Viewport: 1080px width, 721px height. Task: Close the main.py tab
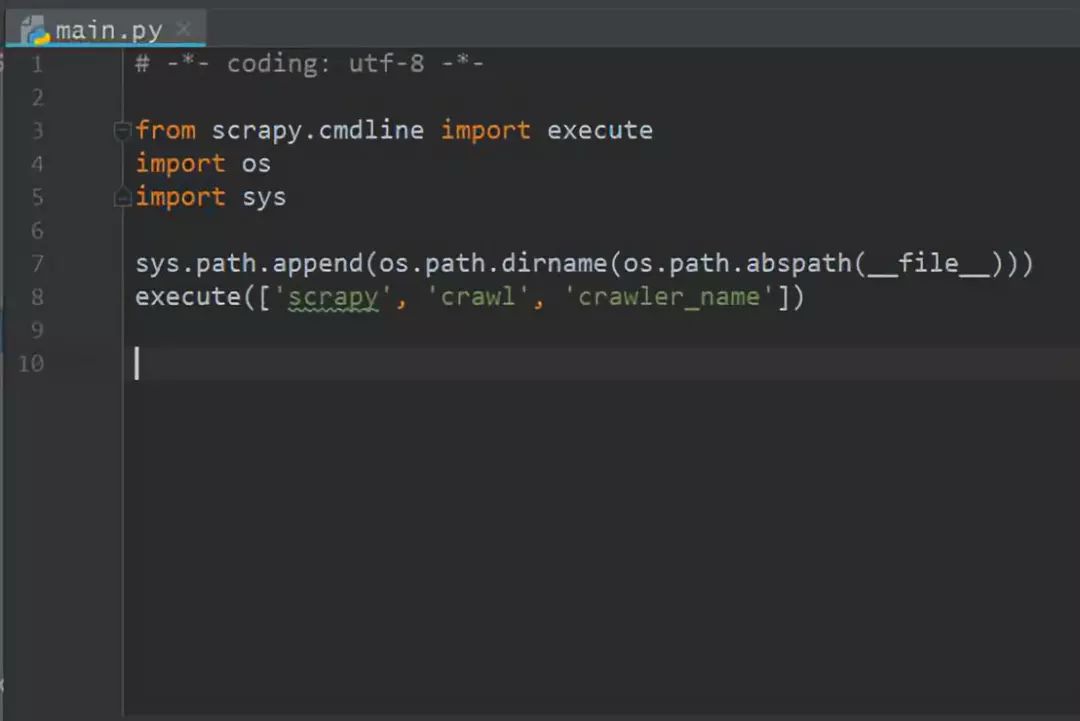(x=183, y=29)
